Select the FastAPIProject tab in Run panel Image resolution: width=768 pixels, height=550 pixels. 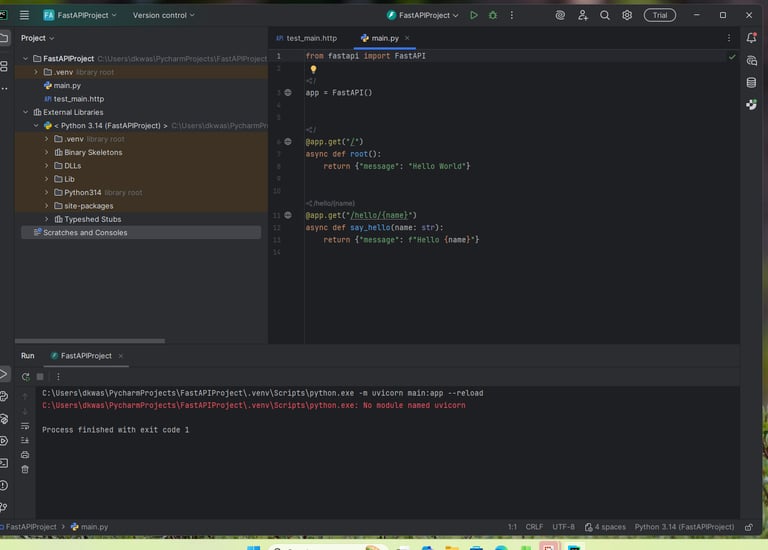click(86, 355)
